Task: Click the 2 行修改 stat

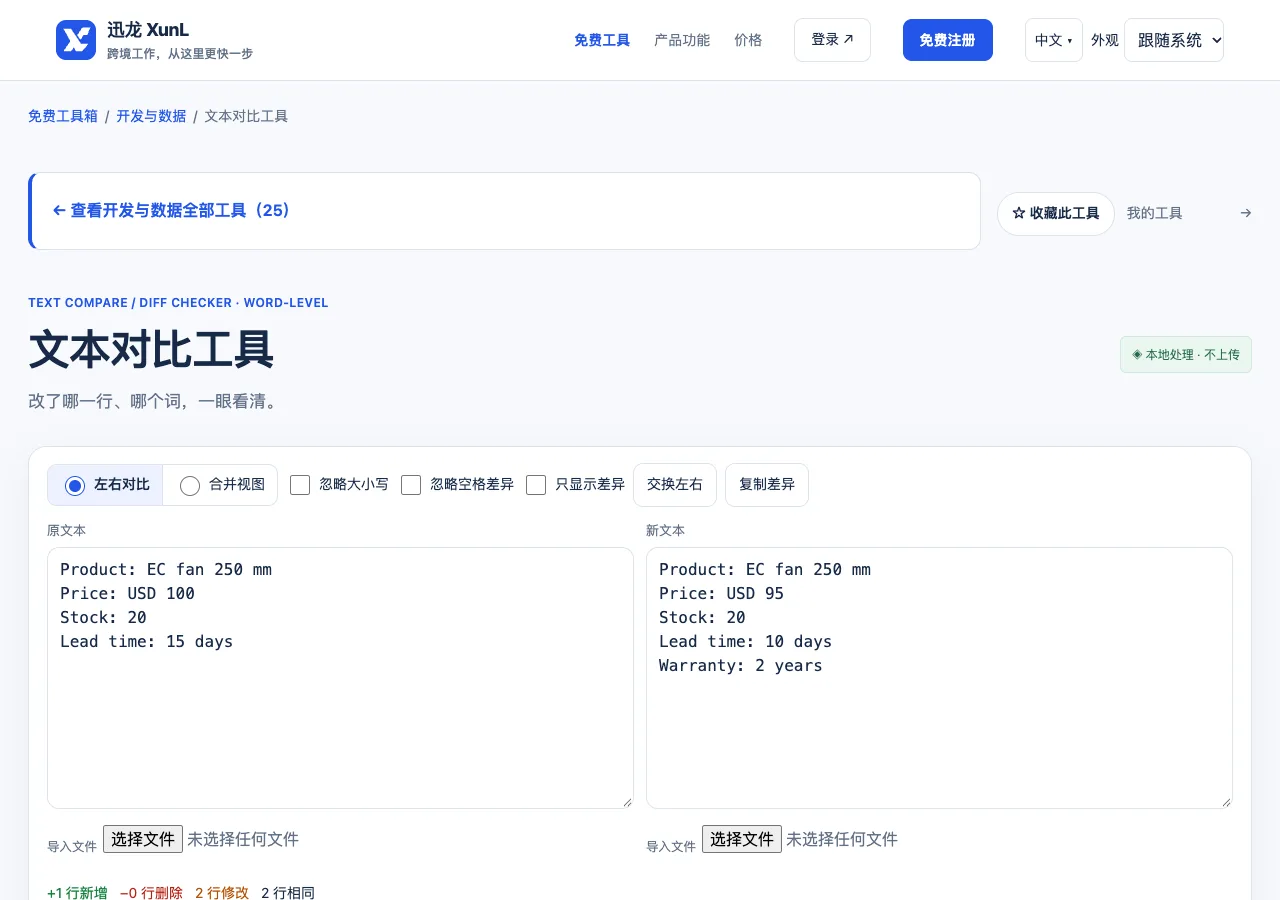Action: 222,893
